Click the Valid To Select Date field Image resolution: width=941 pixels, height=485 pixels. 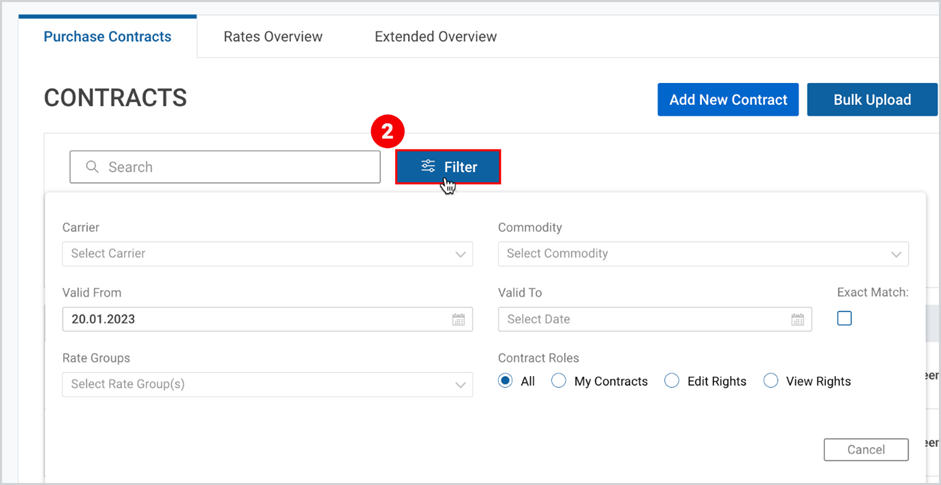[x=655, y=319]
